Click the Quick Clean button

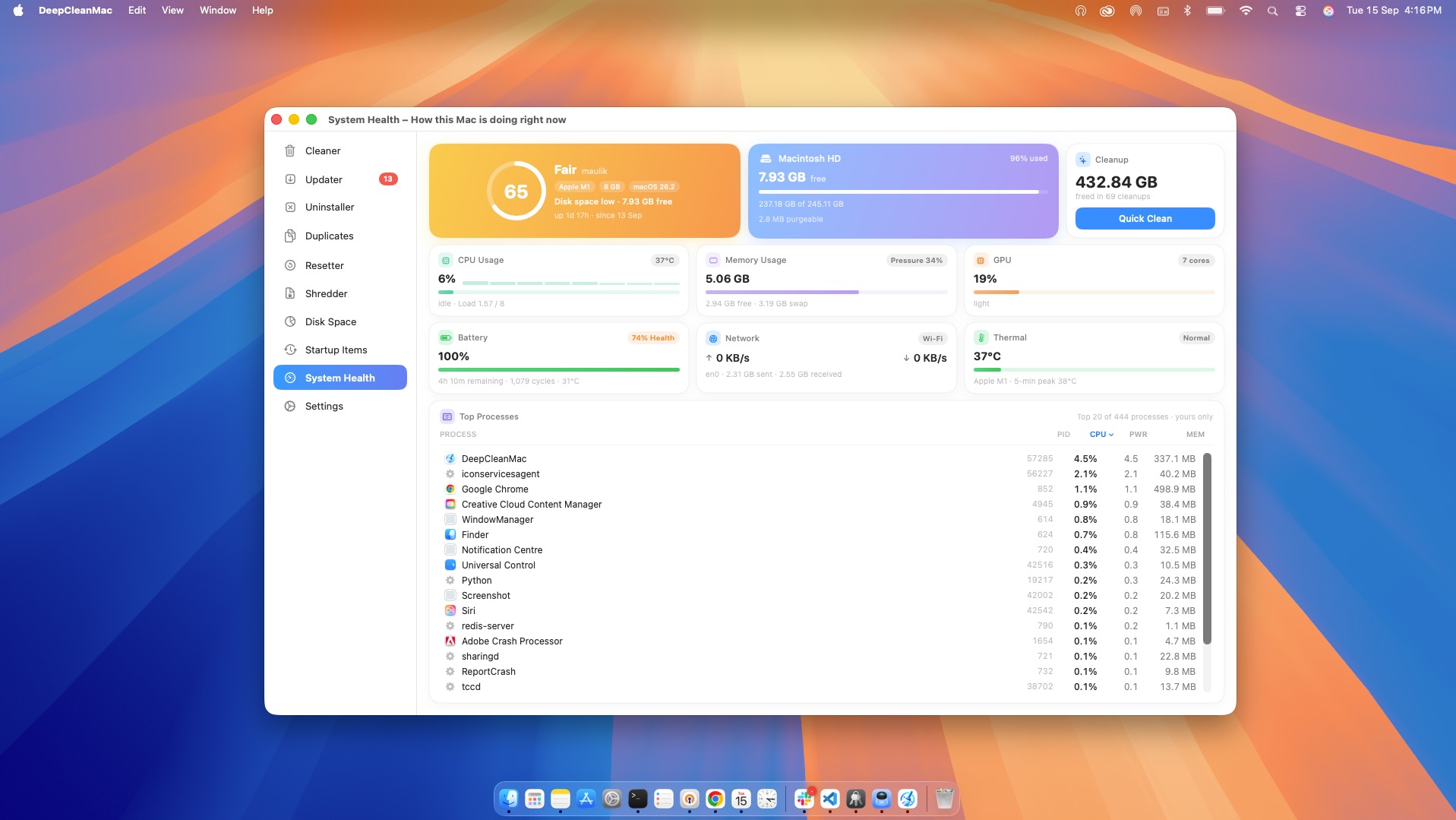coord(1145,218)
